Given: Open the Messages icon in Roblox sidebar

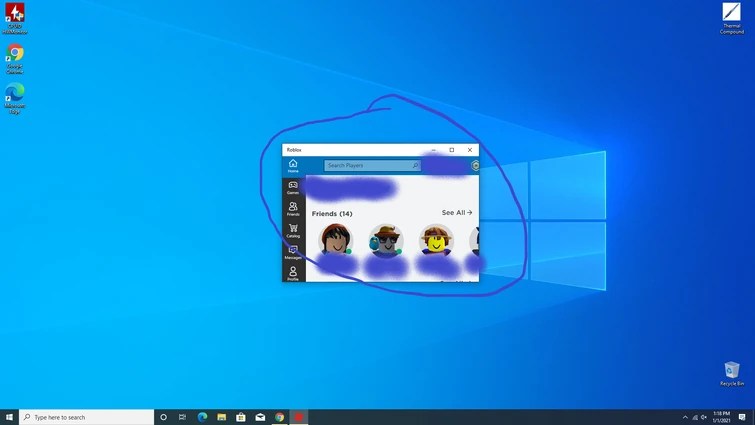Looking at the screenshot, I should point(293,252).
